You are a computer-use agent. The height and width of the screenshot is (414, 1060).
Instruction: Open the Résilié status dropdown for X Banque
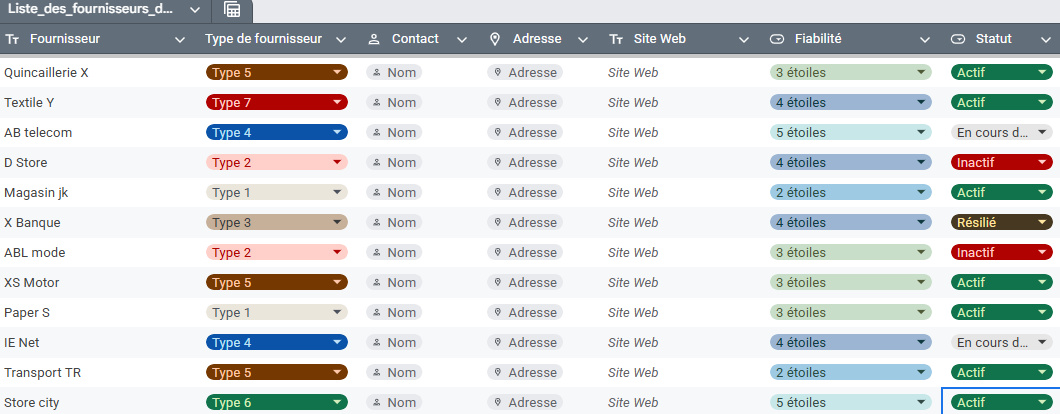(1043, 223)
